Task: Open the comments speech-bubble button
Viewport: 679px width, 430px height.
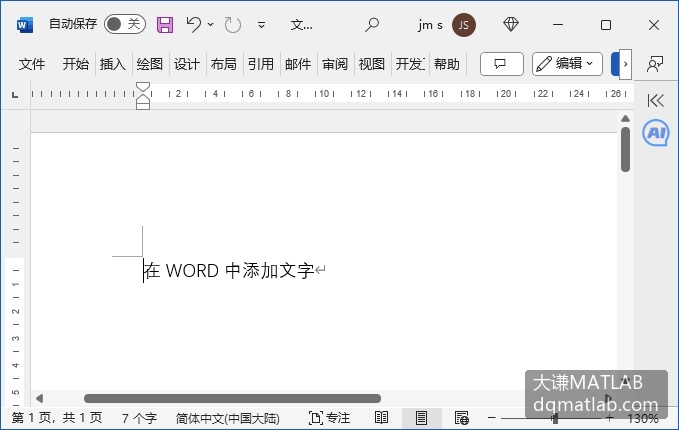Action: pos(501,64)
